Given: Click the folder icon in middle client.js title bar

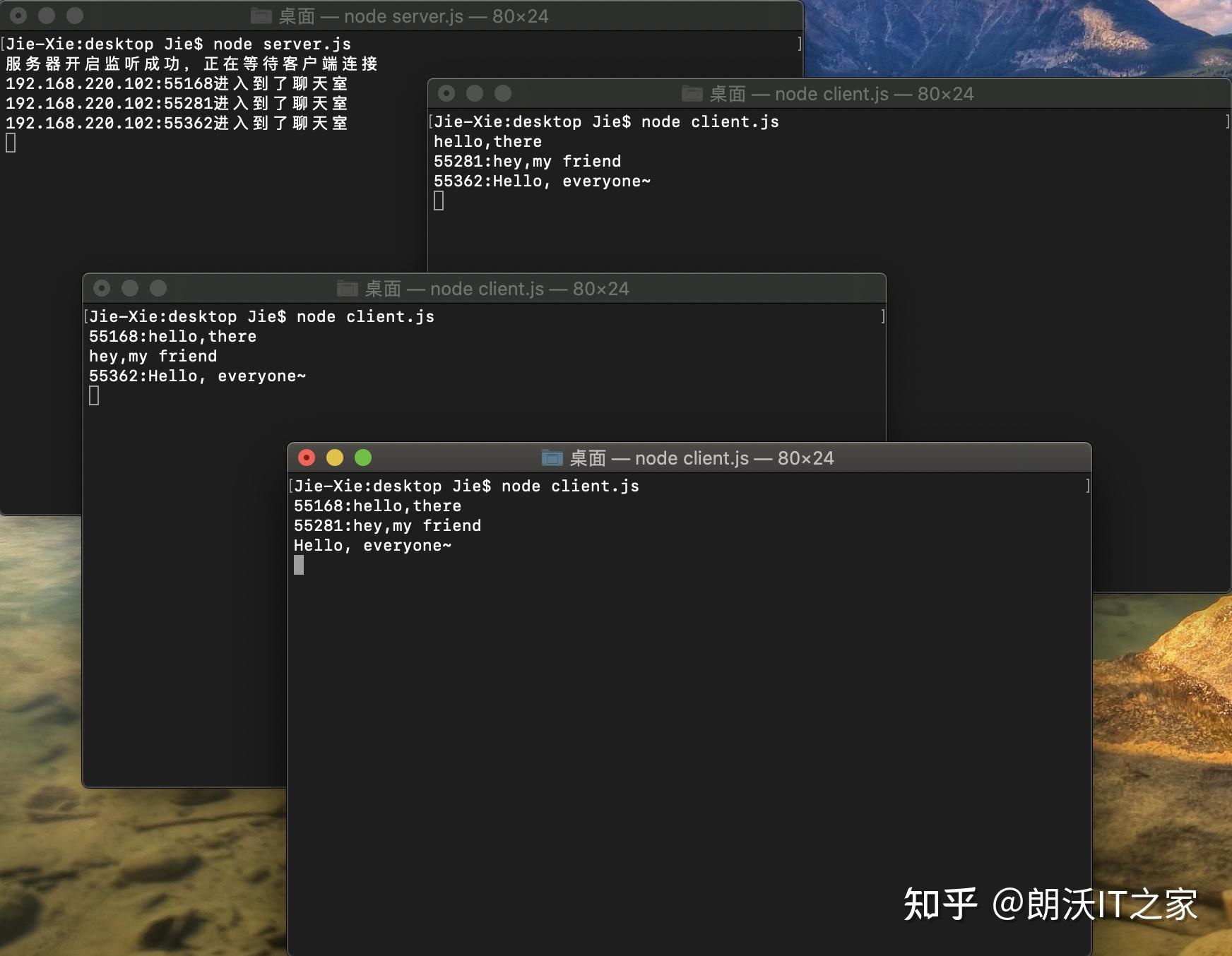Looking at the screenshot, I should [347, 289].
